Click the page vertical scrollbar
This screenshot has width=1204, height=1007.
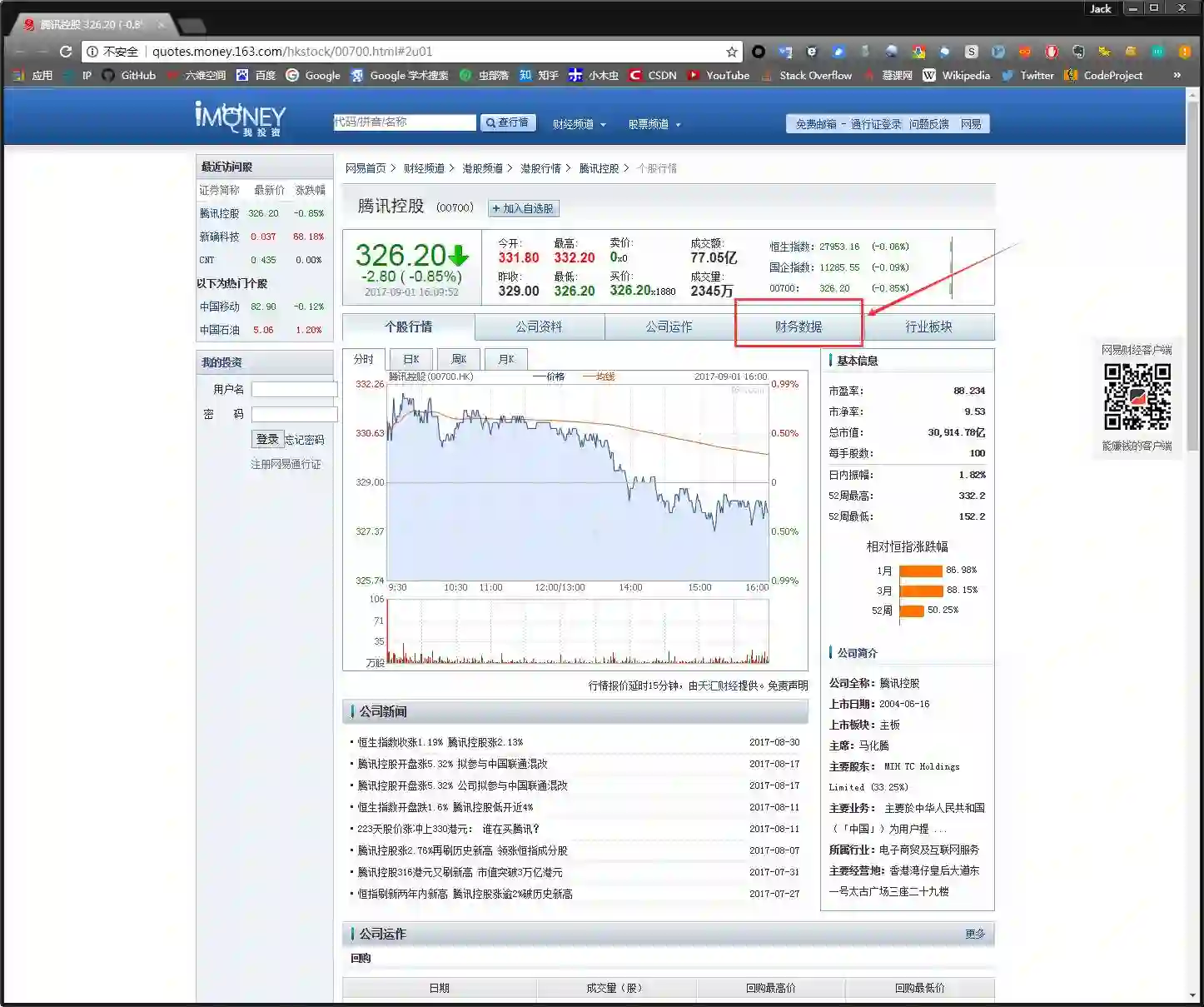(1192, 275)
